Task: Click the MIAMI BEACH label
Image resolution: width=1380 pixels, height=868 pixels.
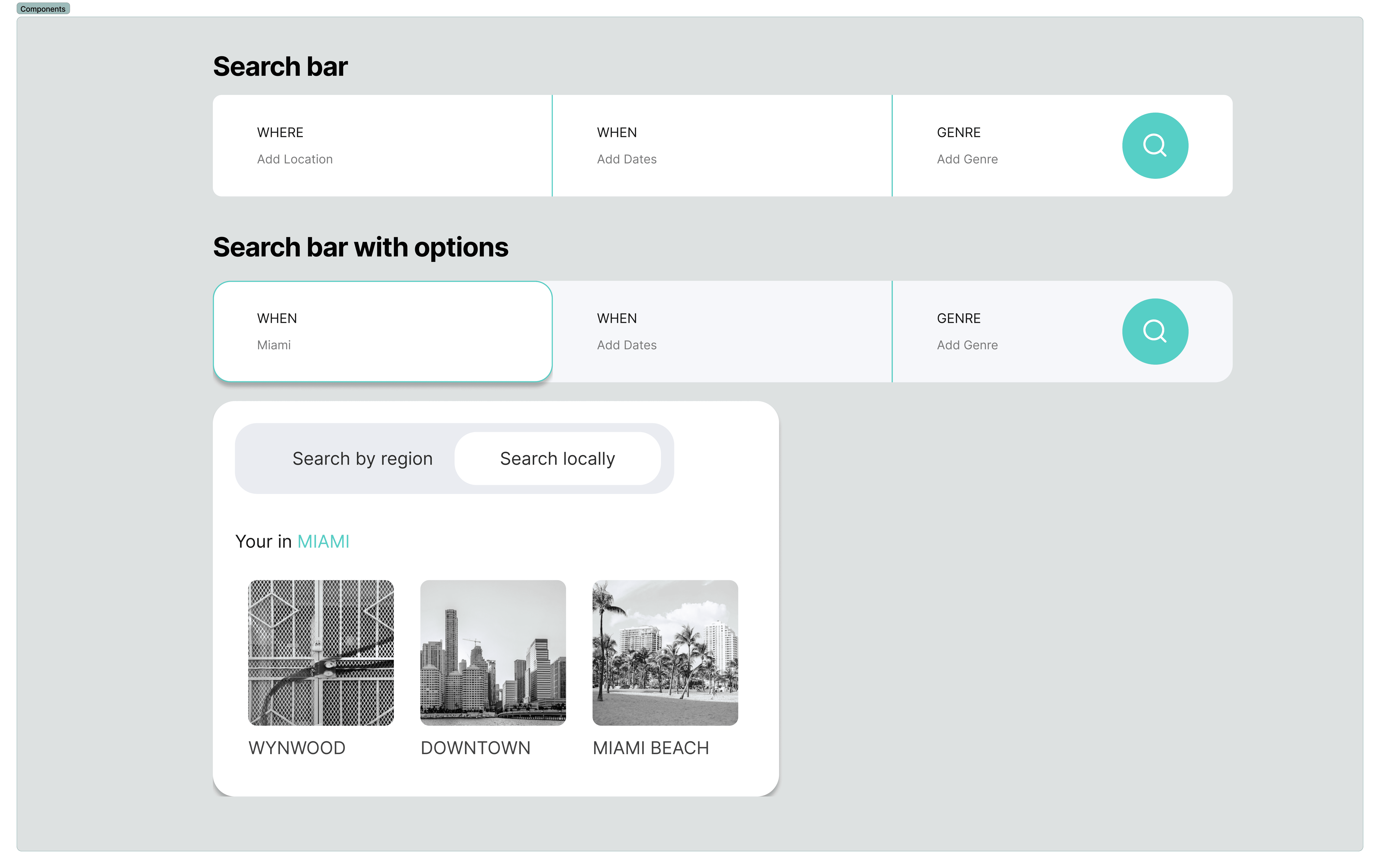Action: pyautogui.click(x=651, y=748)
